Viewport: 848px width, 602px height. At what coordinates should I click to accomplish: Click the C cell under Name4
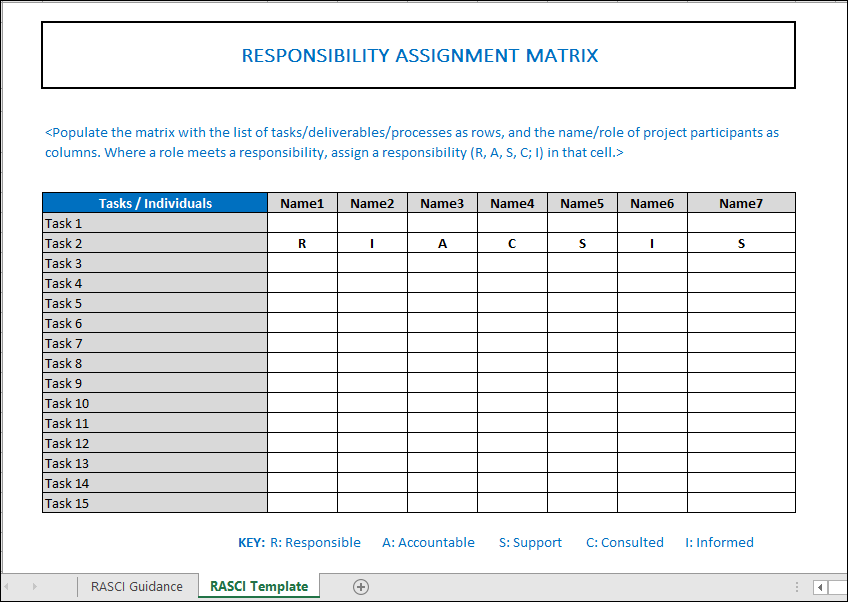pyautogui.click(x=512, y=243)
